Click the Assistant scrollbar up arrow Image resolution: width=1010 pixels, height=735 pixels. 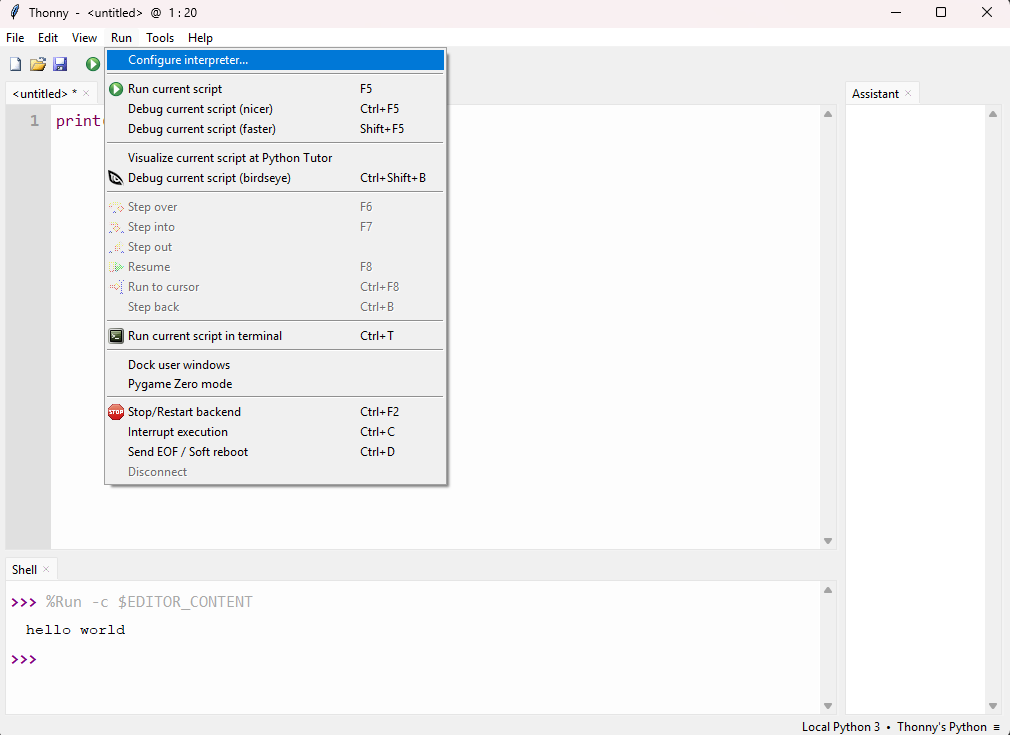pos(993,114)
